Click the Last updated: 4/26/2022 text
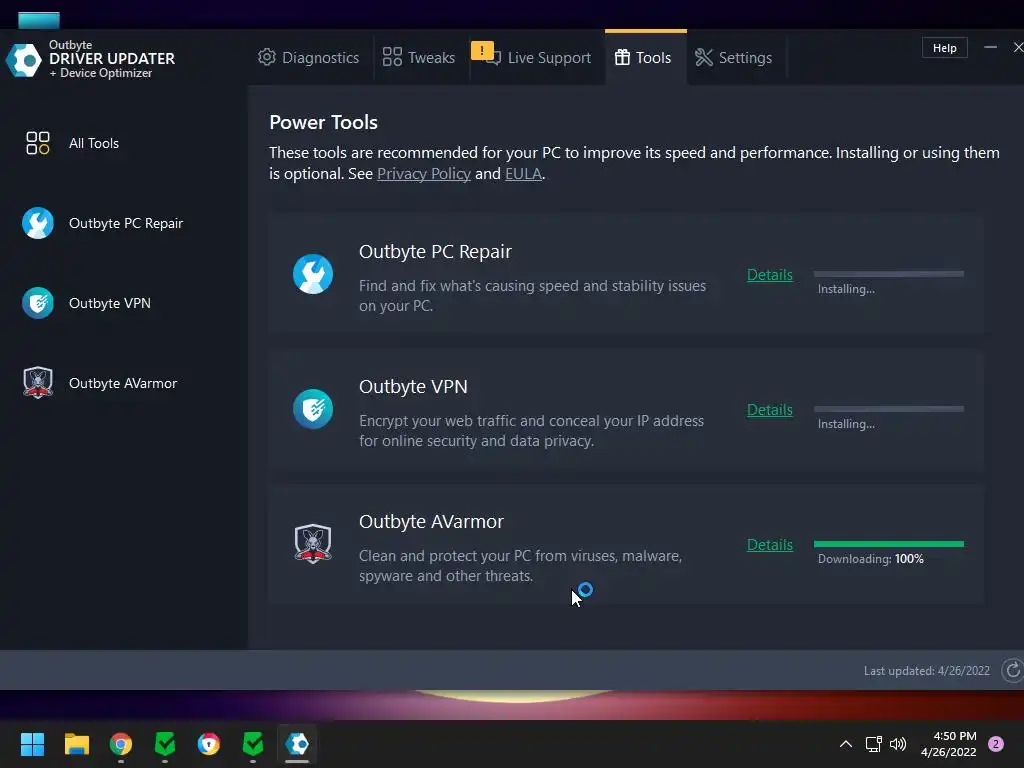 (x=927, y=671)
